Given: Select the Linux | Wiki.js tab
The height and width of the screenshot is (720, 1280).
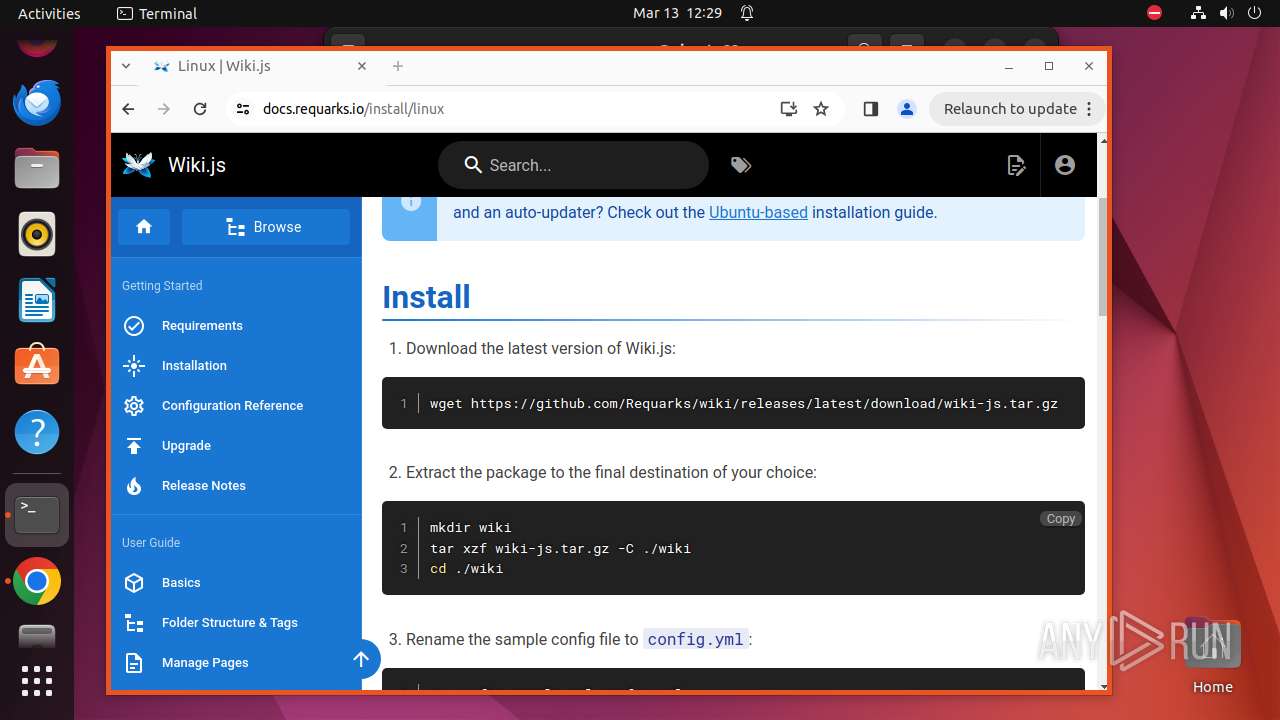Looking at the screenshot, I should click(260, 66).
